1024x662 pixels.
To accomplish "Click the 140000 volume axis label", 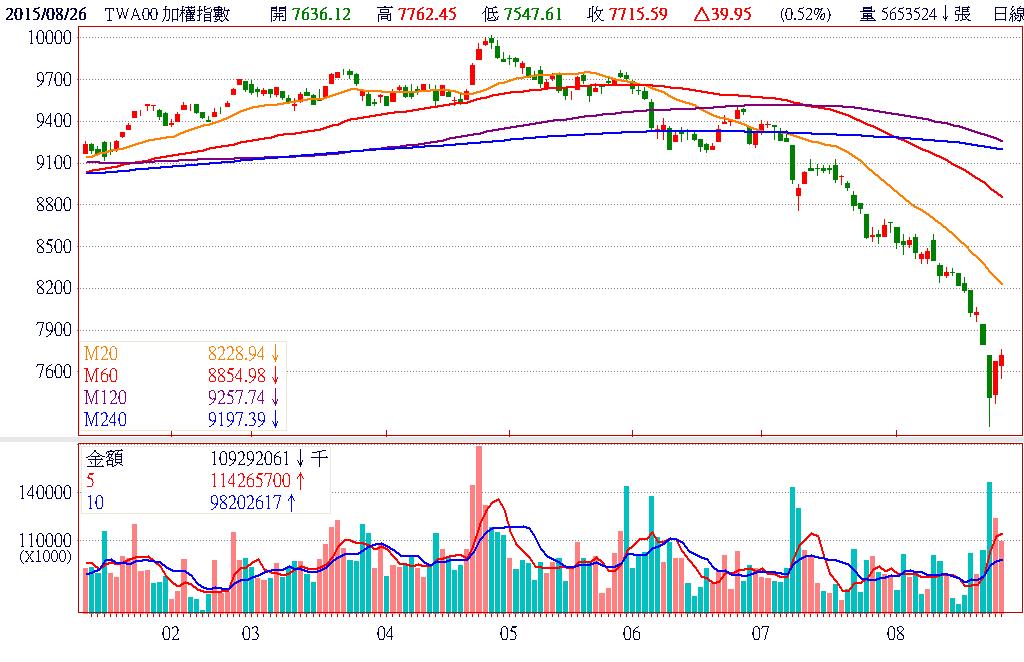I will pyautogui.click(x=47, y=493).
